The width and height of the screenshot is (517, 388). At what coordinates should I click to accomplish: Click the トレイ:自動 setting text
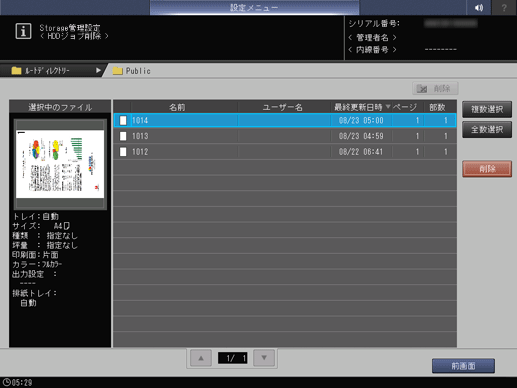click(x=36, y=217)
